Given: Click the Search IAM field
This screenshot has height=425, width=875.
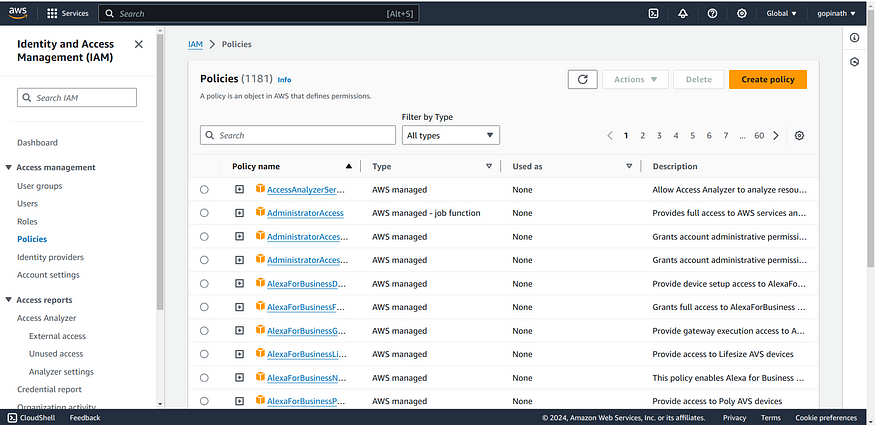Looking at the screenshot, I should pyautogui.click(x=77, y=98).
